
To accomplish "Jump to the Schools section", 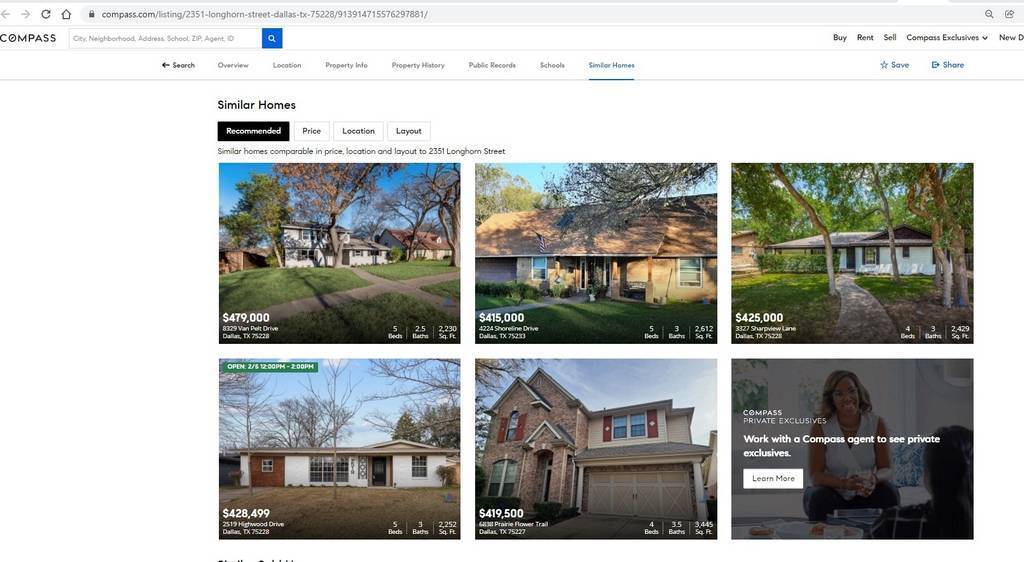I will point(552,65).
